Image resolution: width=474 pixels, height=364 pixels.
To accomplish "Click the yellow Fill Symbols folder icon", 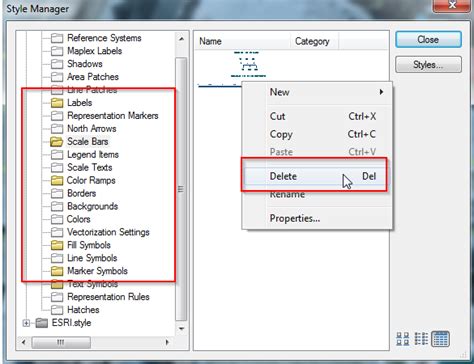I will tap(57, 245).
